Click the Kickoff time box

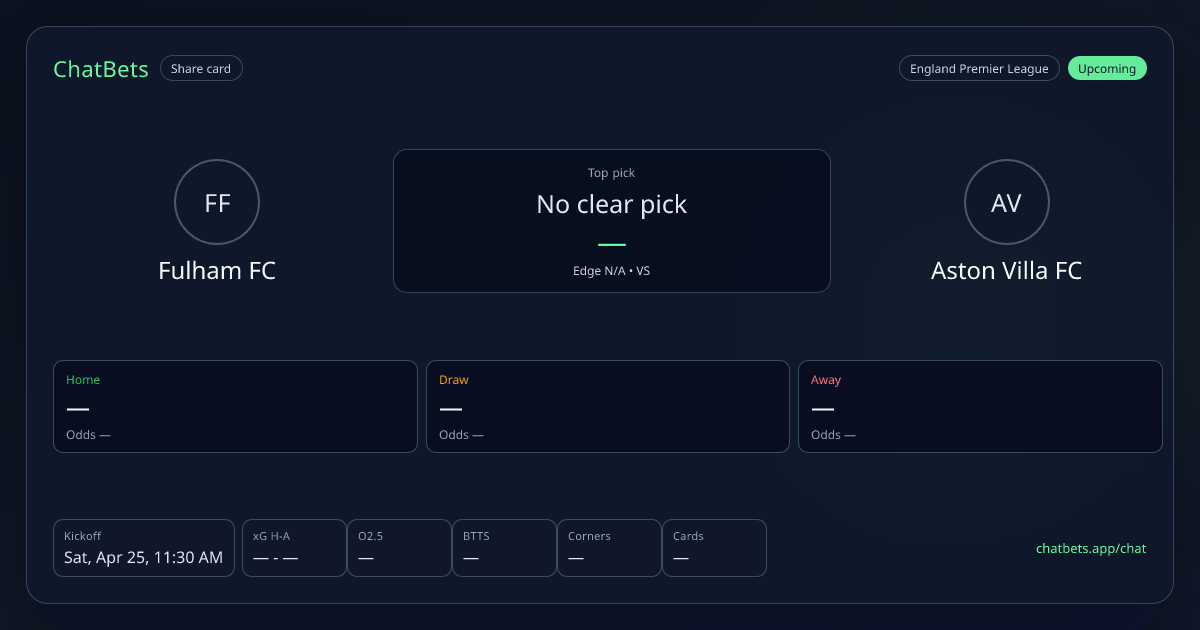[143, 548]
